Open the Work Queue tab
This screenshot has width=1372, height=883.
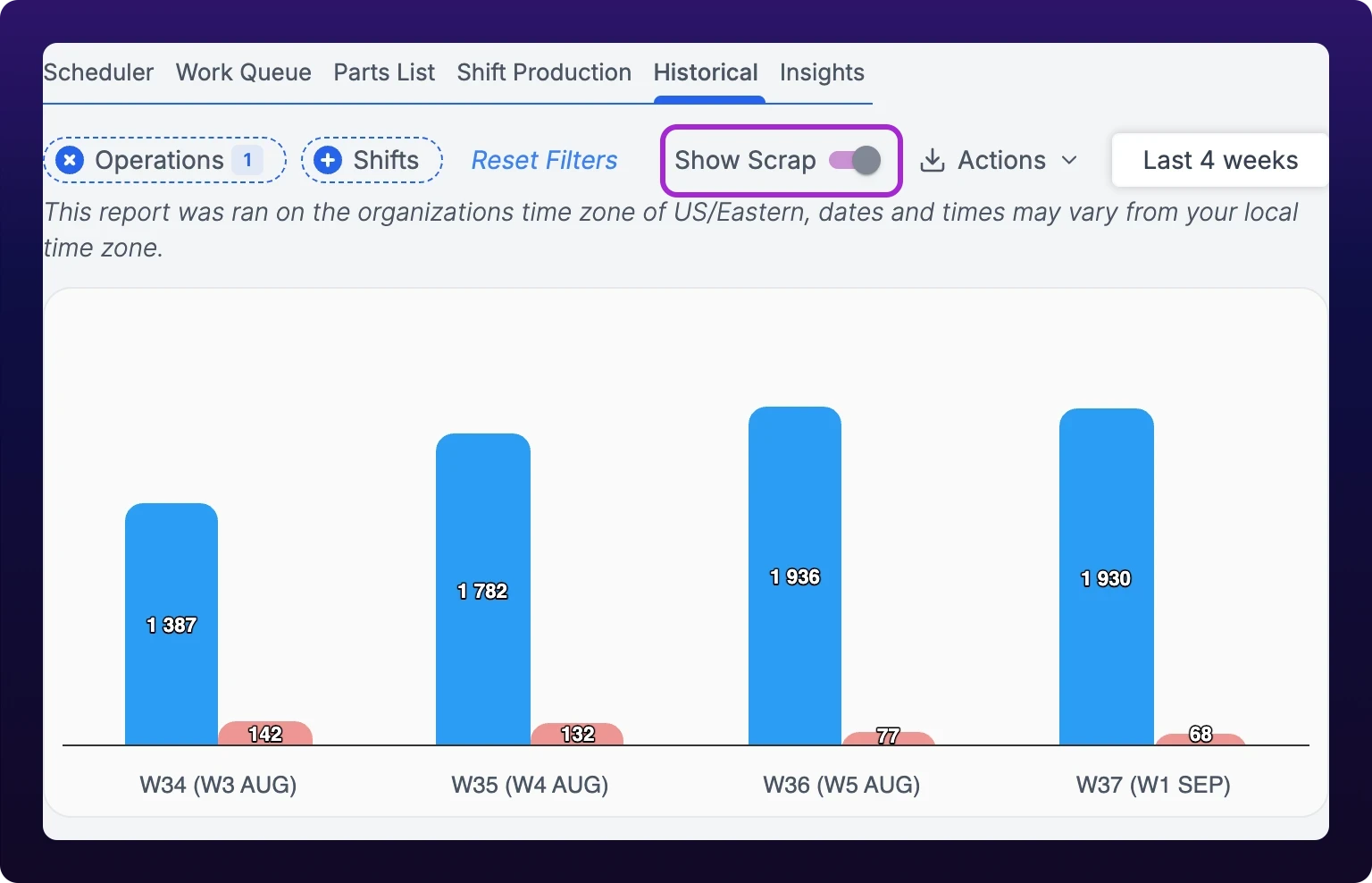point(244,72)
